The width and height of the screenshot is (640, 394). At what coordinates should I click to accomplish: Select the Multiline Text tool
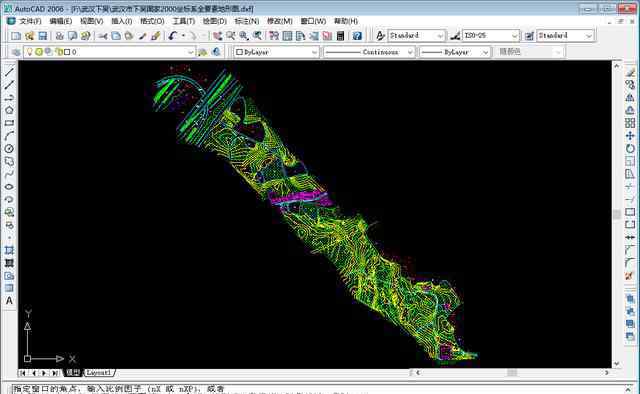click(x=9, y=301)
